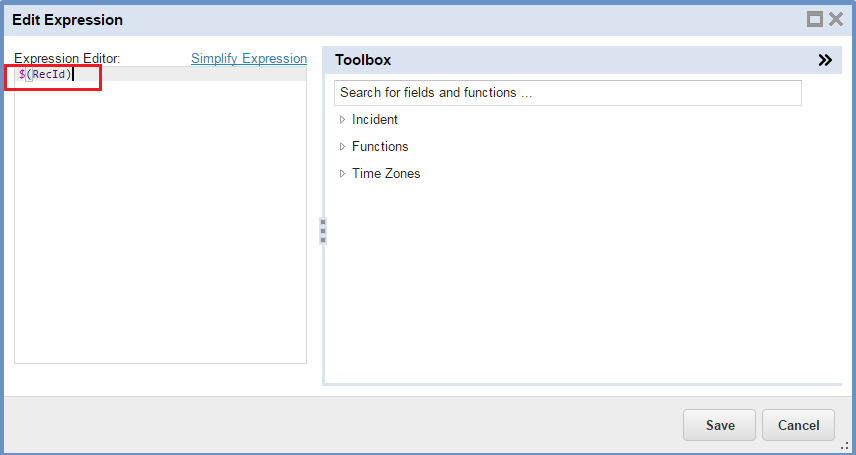
Task: Click the Toolbox panel header title
Action: (x=363, y=60)
